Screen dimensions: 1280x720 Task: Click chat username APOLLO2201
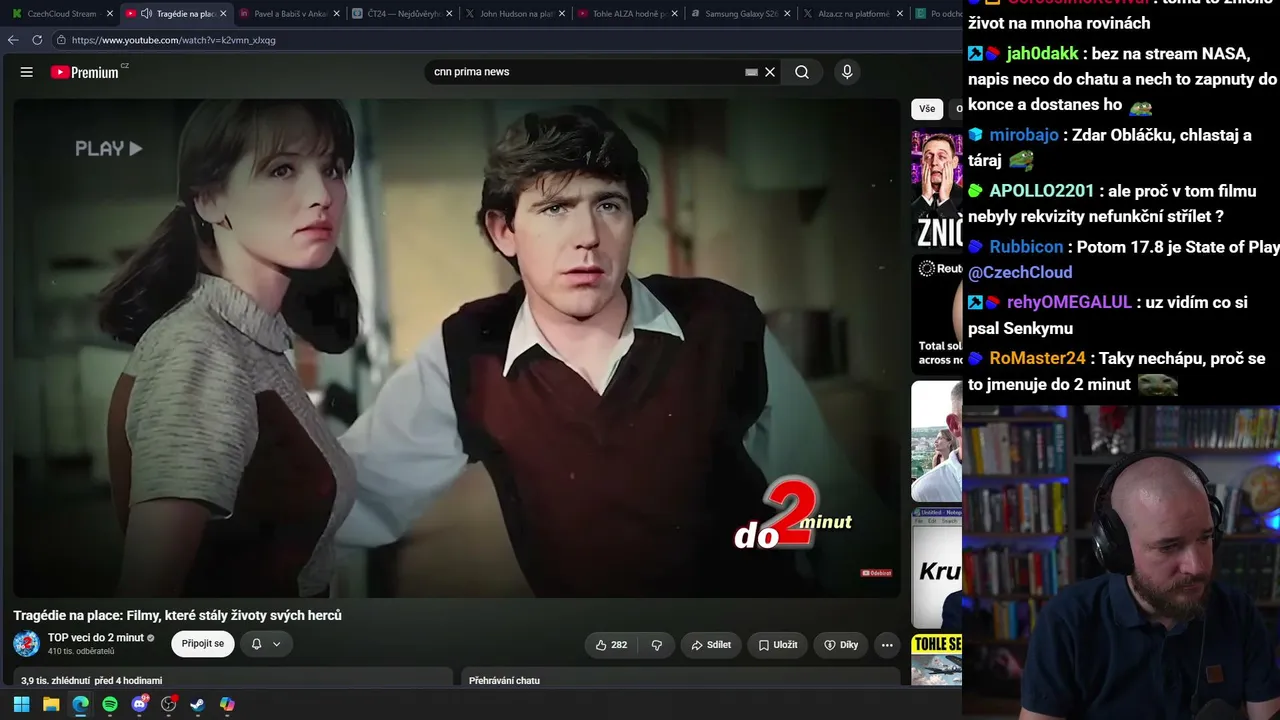(1042, 191)
